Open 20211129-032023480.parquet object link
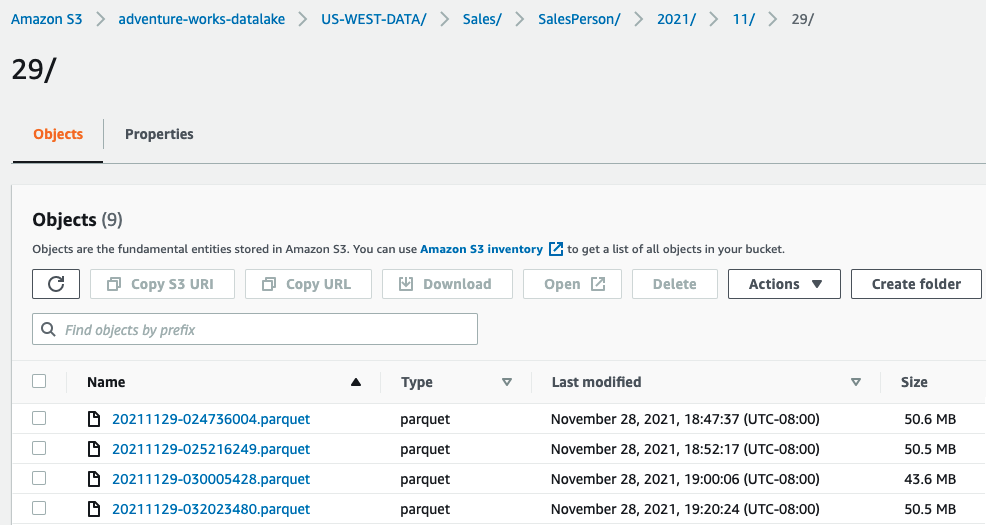The height and width of the screenshot is (525, 986). [211, 509]
